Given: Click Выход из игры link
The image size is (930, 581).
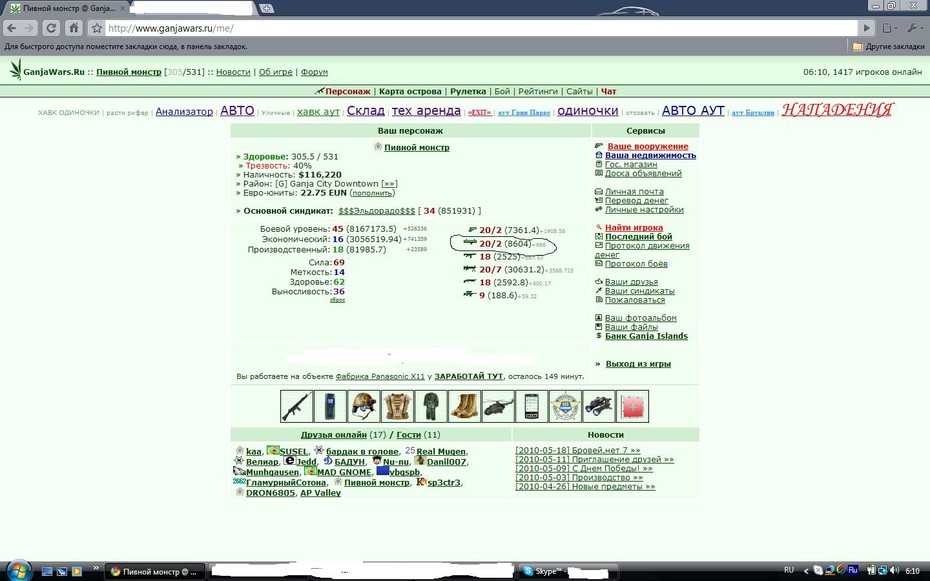Looking at the screenshot, I should [x=638, y=364].
